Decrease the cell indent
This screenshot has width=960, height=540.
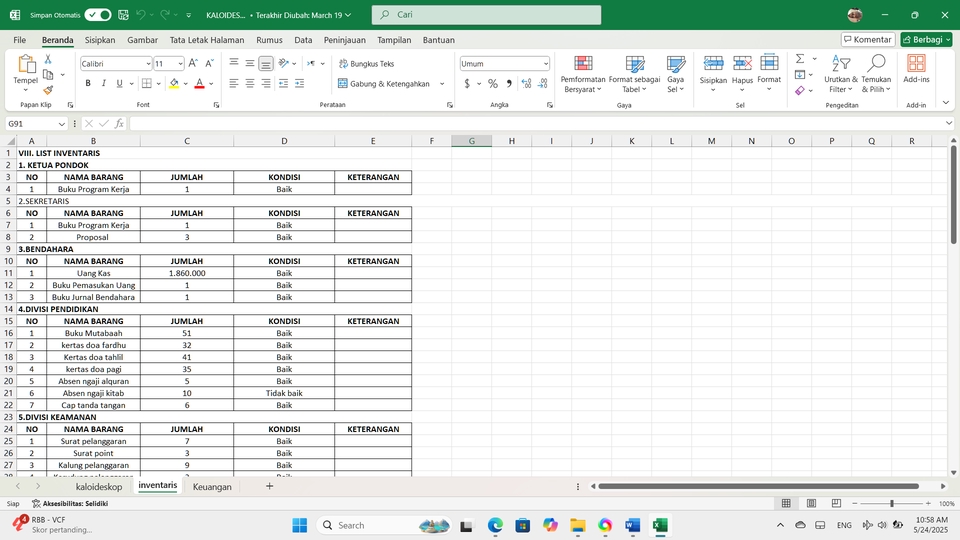pos(283,83)
